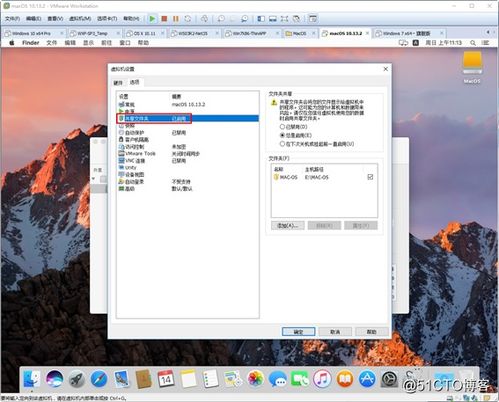
Task: Open Safari from the macOS dock
Action: tap(99, 379)
